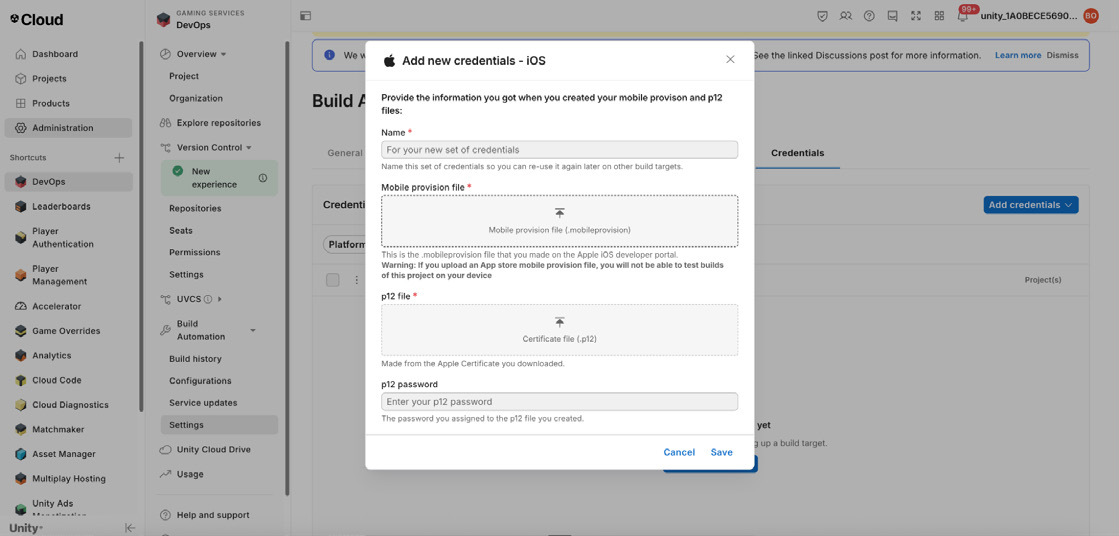Open the Game Overrides shortcut icon
The image size is (1119, 536).
[21, 331]
